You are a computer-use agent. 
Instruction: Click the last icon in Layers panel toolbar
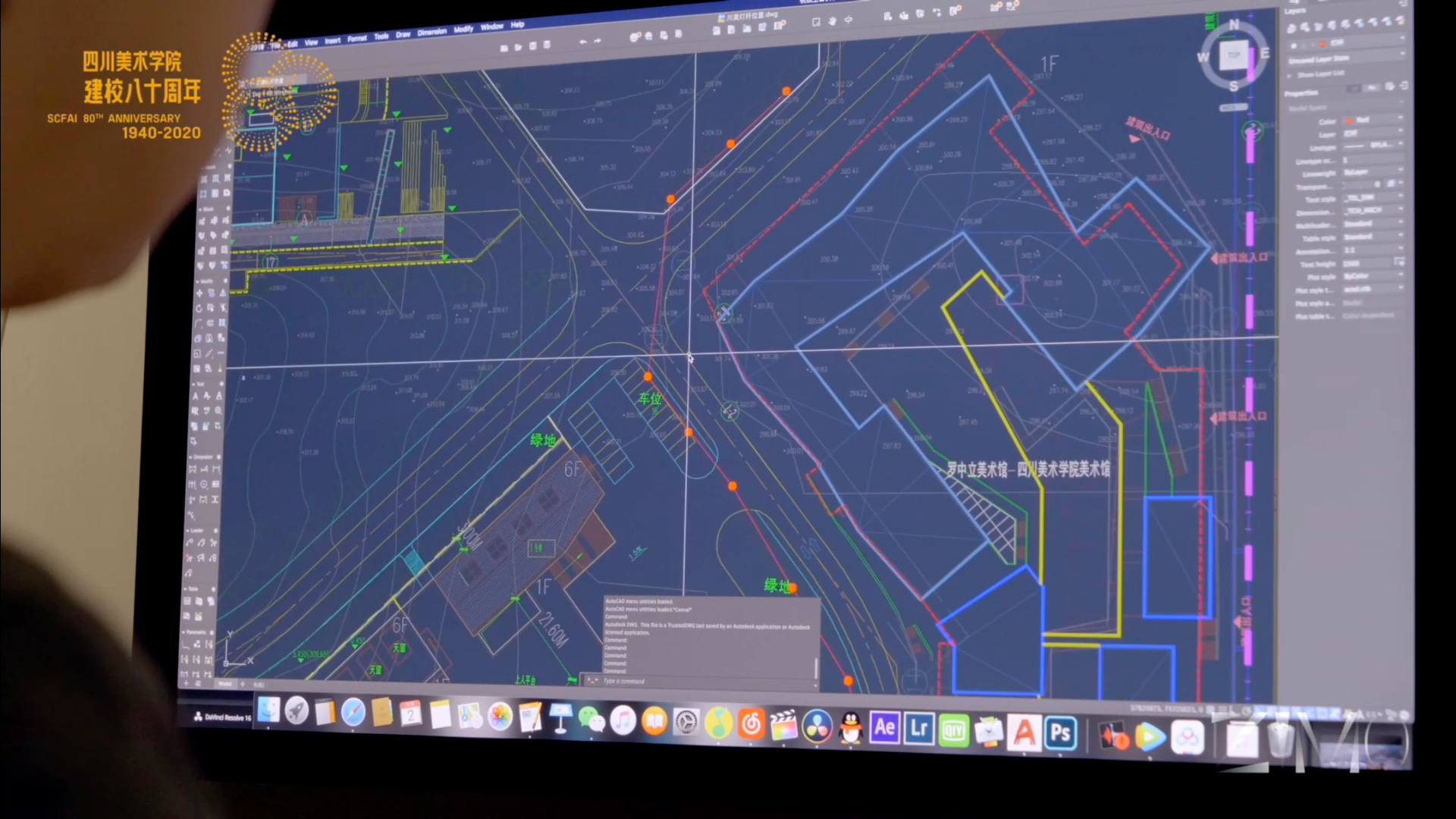(x=1400, y=21)
